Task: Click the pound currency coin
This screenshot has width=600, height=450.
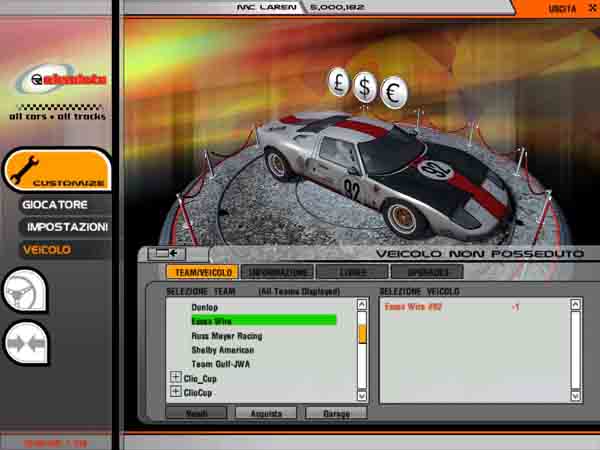Action: pos(339,82)
